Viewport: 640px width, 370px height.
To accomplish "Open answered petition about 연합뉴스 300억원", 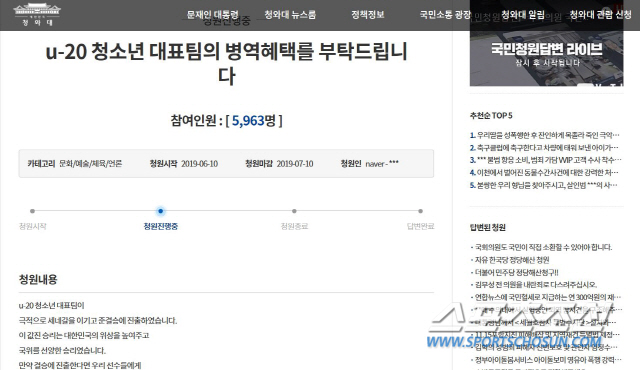I will [x=548, y=297].
